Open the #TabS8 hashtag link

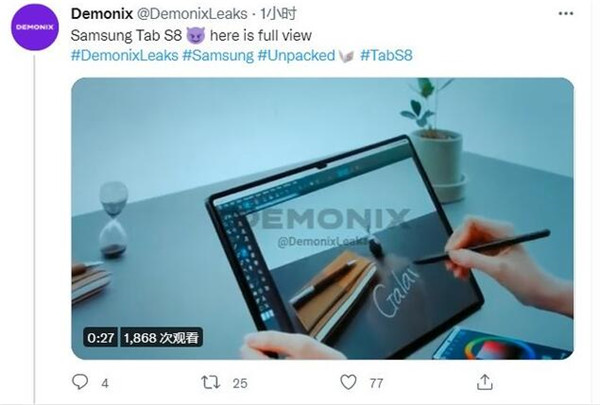386,56
